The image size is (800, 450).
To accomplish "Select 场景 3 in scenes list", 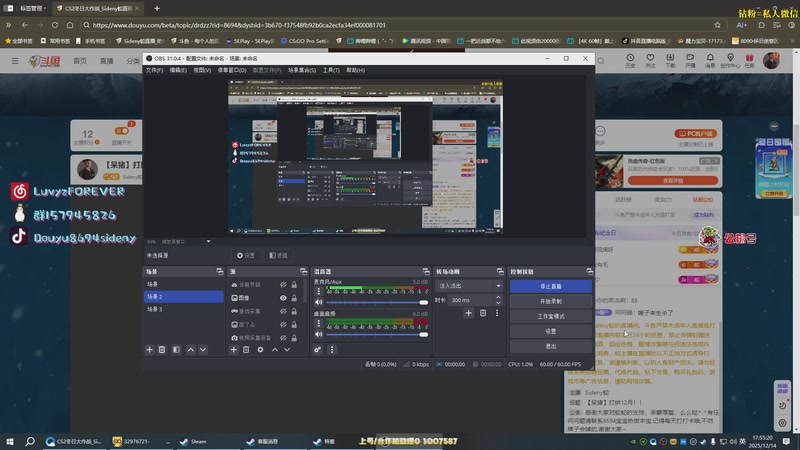I will [155, 310].
